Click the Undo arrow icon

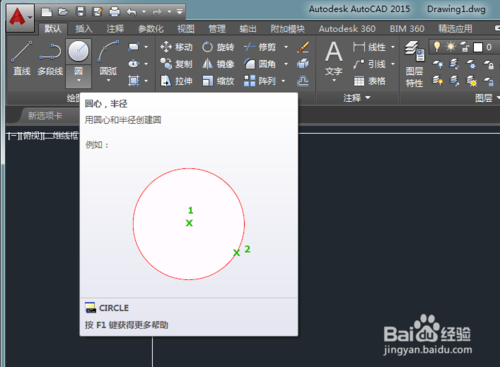click(131, 12)
